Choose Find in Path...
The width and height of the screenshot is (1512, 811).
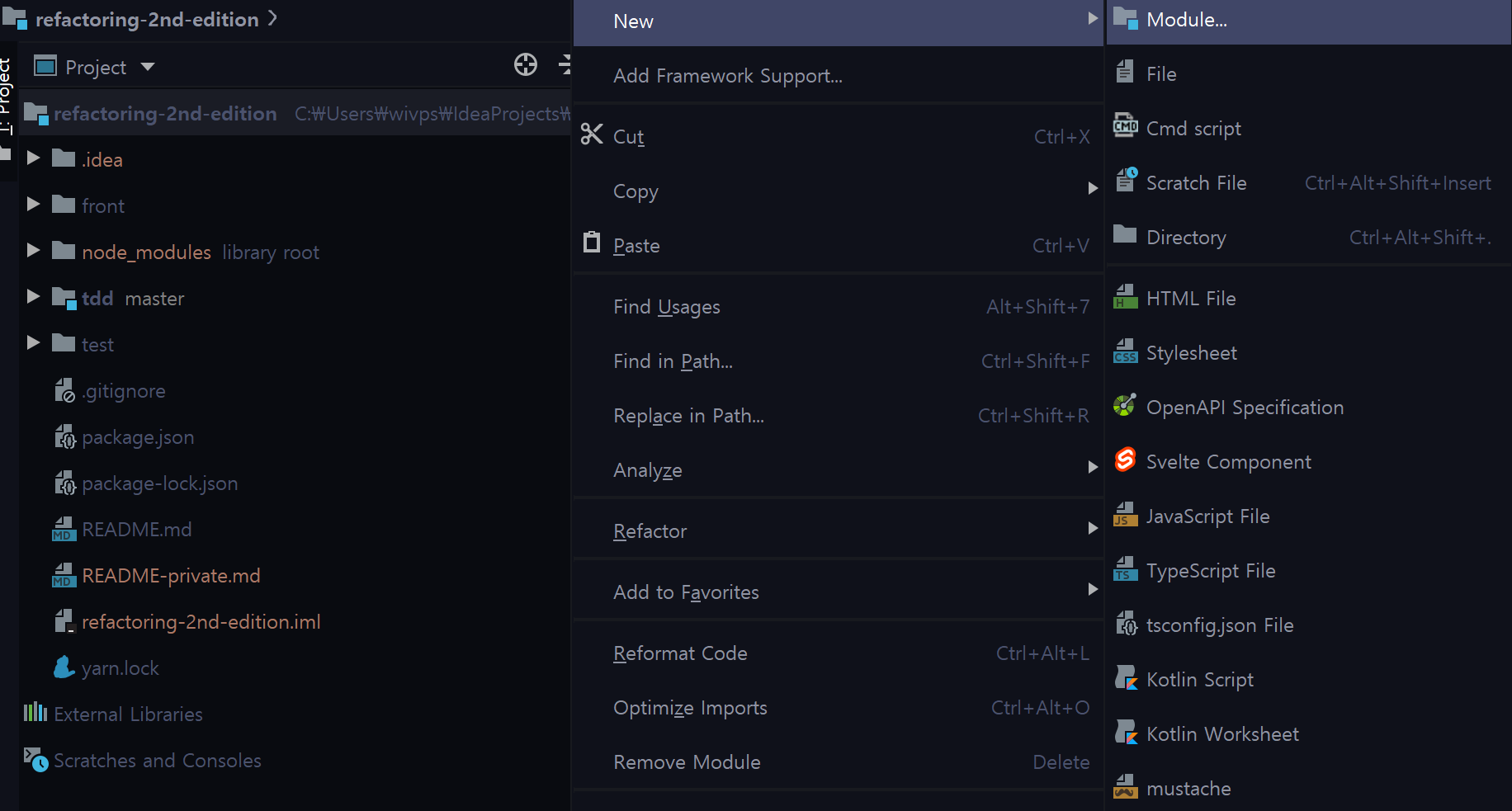click(838, 361)
